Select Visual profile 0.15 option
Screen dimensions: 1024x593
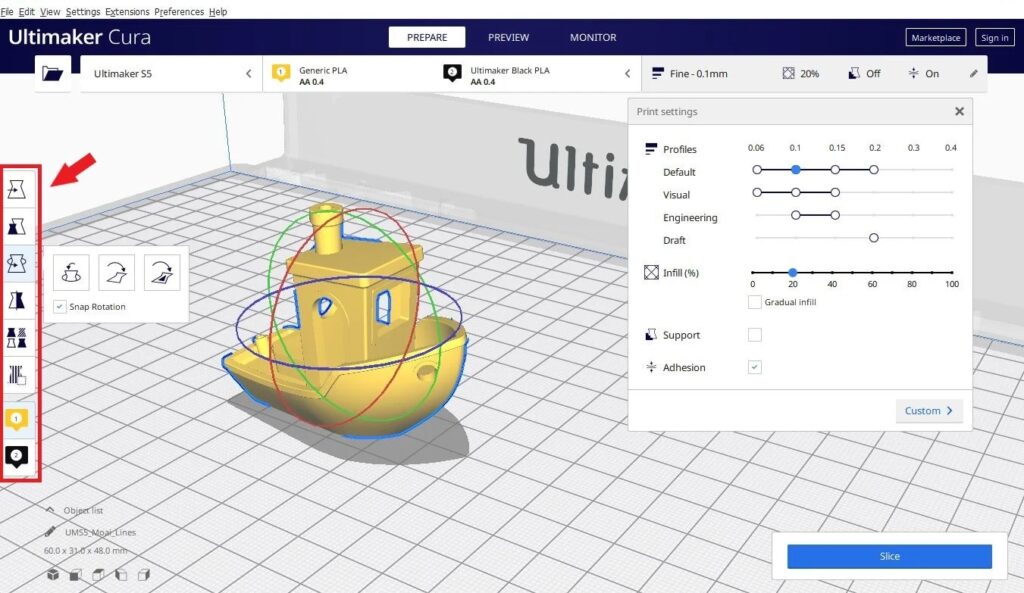[835, 193]
